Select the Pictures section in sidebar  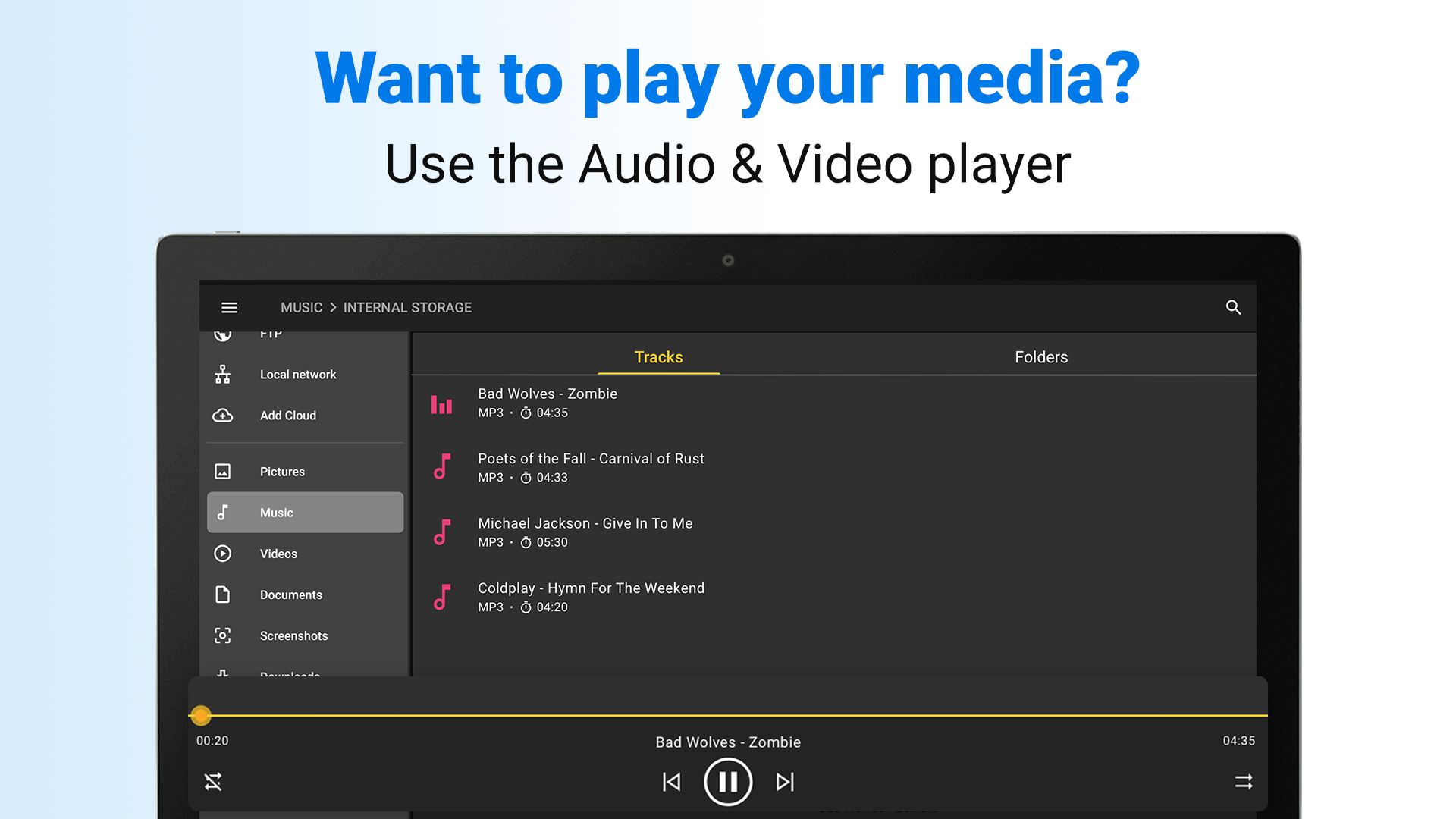click(x=282, y=471)
